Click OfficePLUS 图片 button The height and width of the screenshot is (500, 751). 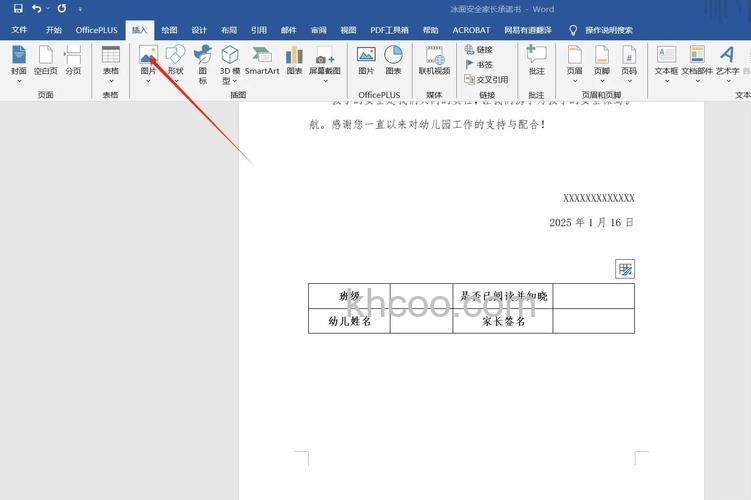(366, 61)
